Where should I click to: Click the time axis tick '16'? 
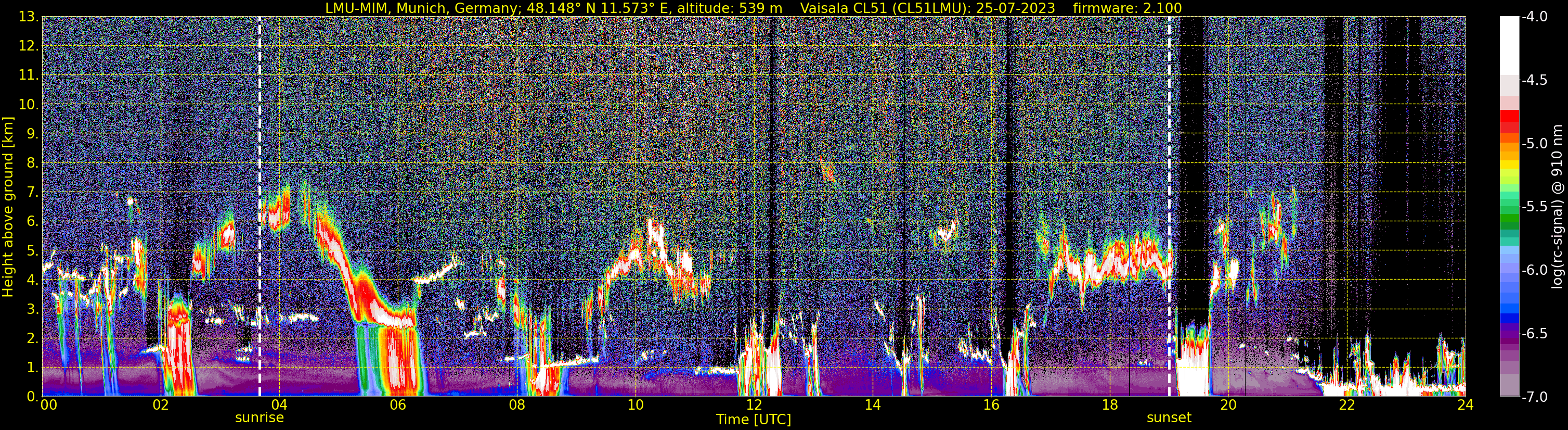991,405
